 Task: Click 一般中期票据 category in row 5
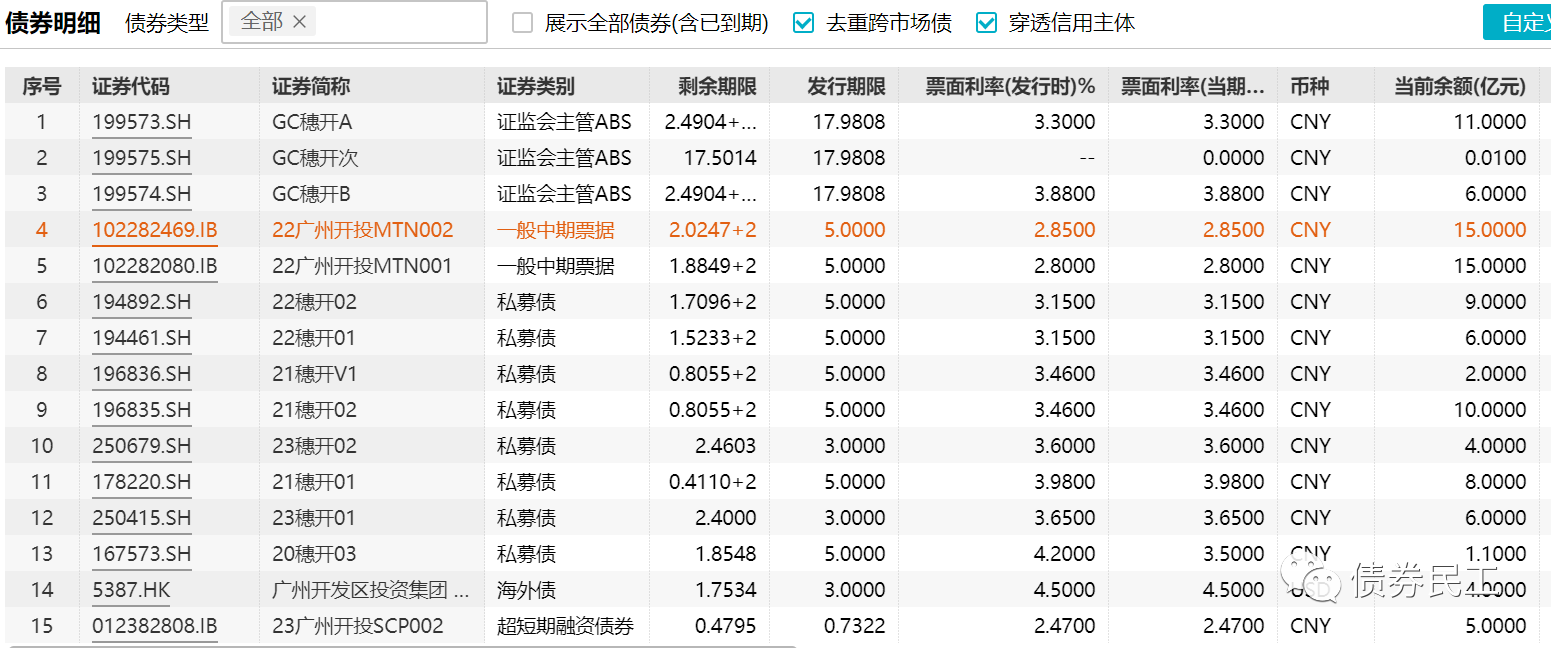click(x=556, y=266)
